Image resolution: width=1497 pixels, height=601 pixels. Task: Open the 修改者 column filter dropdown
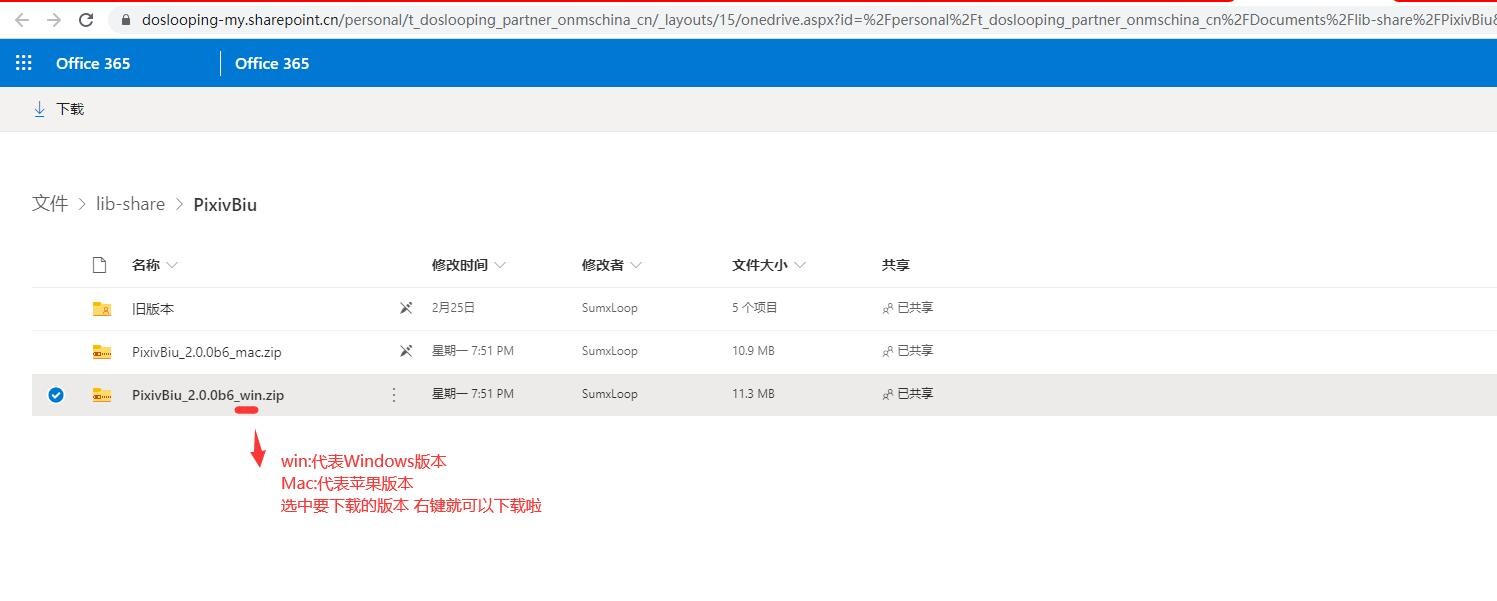click(636, 266)
